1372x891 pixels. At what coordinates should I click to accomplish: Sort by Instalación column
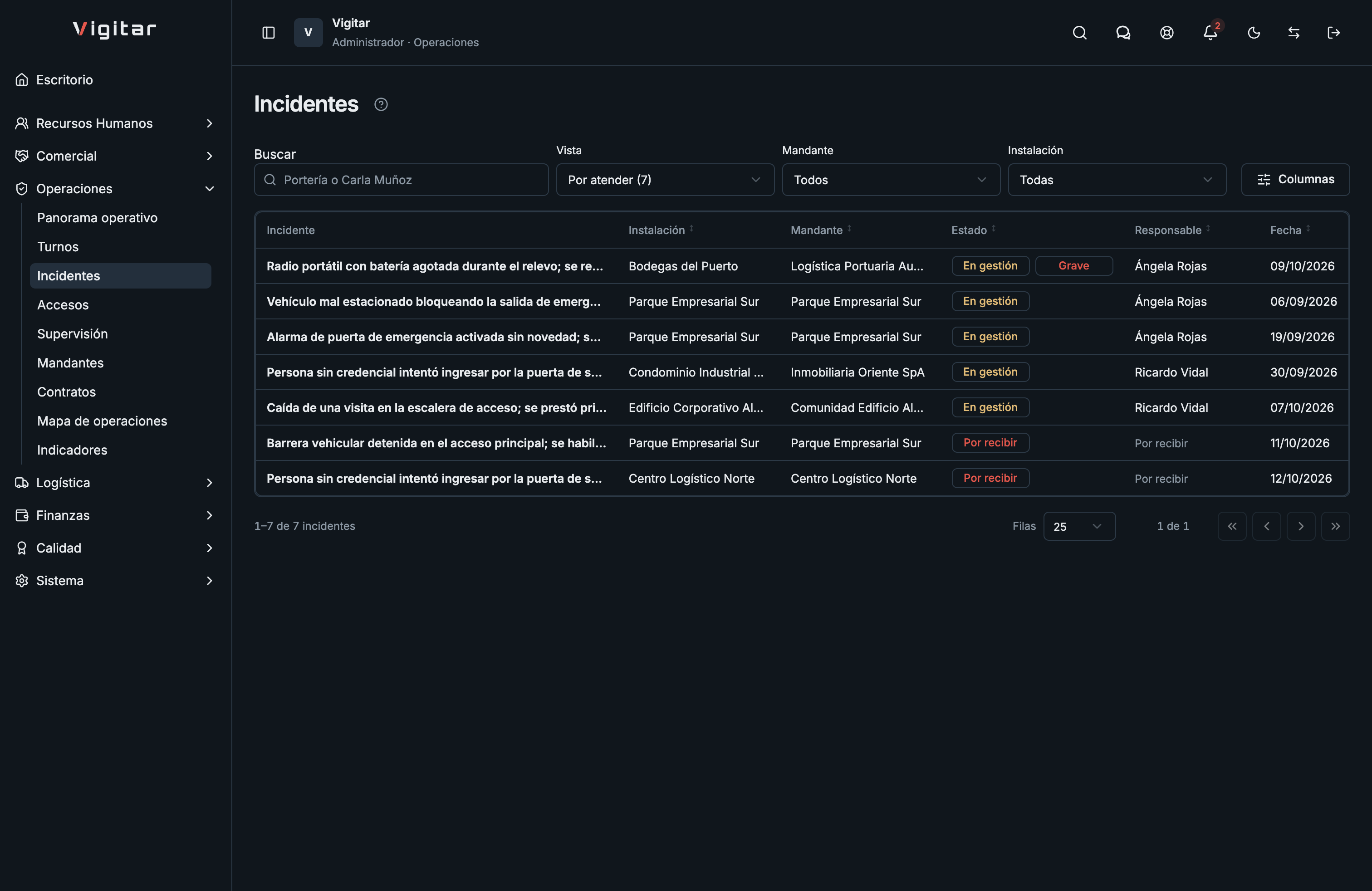coord(661,230)
